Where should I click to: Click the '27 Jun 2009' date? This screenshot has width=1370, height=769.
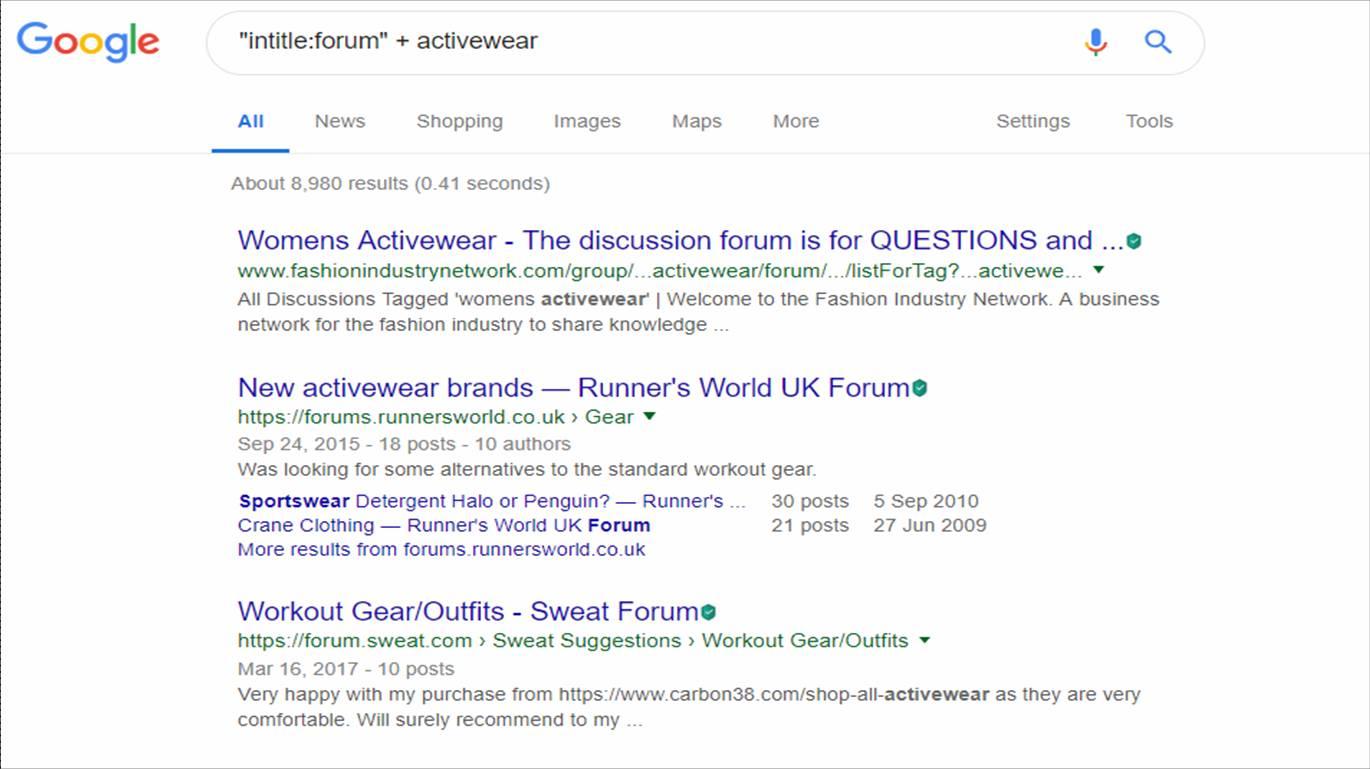(930, 525)
